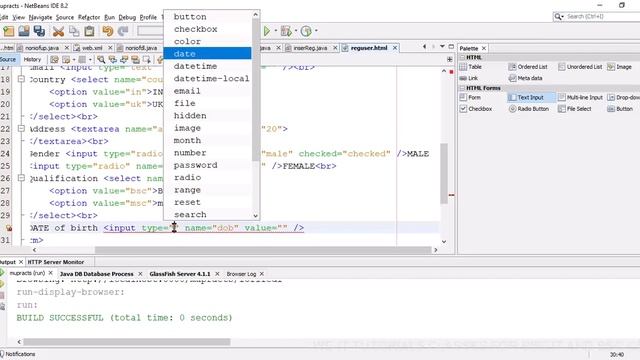Click the Save All toolbar icon
The image size is (640, 360).
[39, 31]
